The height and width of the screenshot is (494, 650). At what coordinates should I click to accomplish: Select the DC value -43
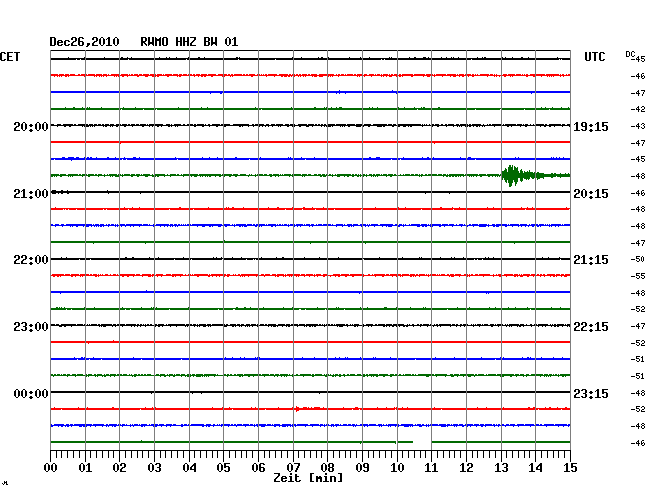(638, 126)
